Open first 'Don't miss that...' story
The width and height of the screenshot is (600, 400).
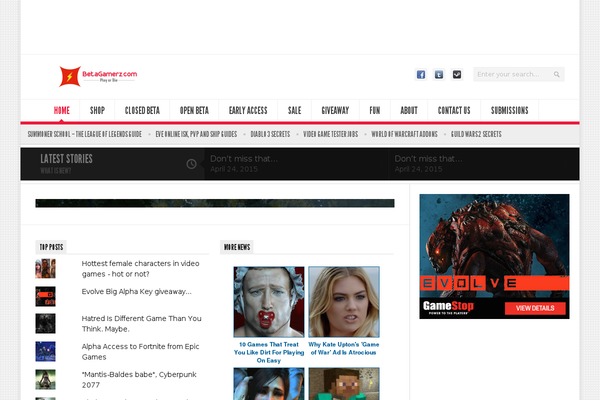[x=244, y=158]
